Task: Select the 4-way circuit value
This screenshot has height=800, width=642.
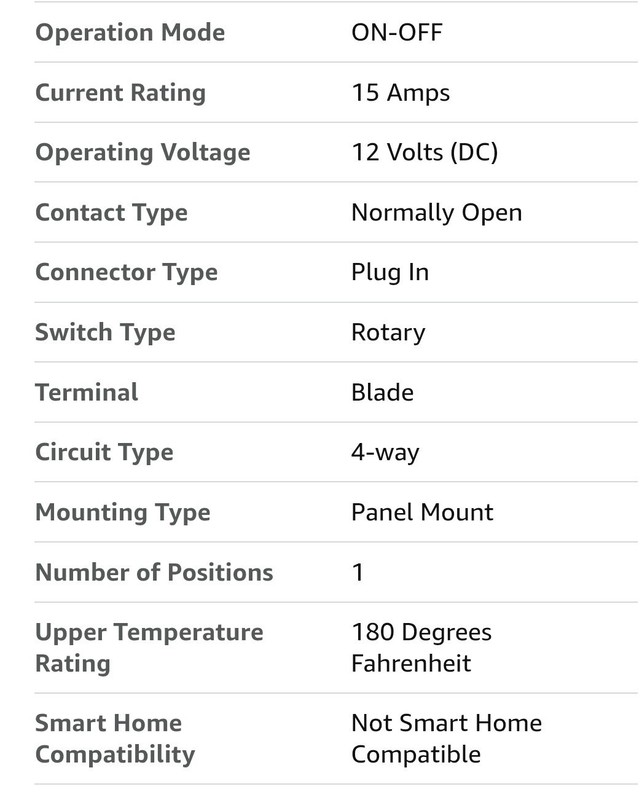Action: tap(385, 453)
